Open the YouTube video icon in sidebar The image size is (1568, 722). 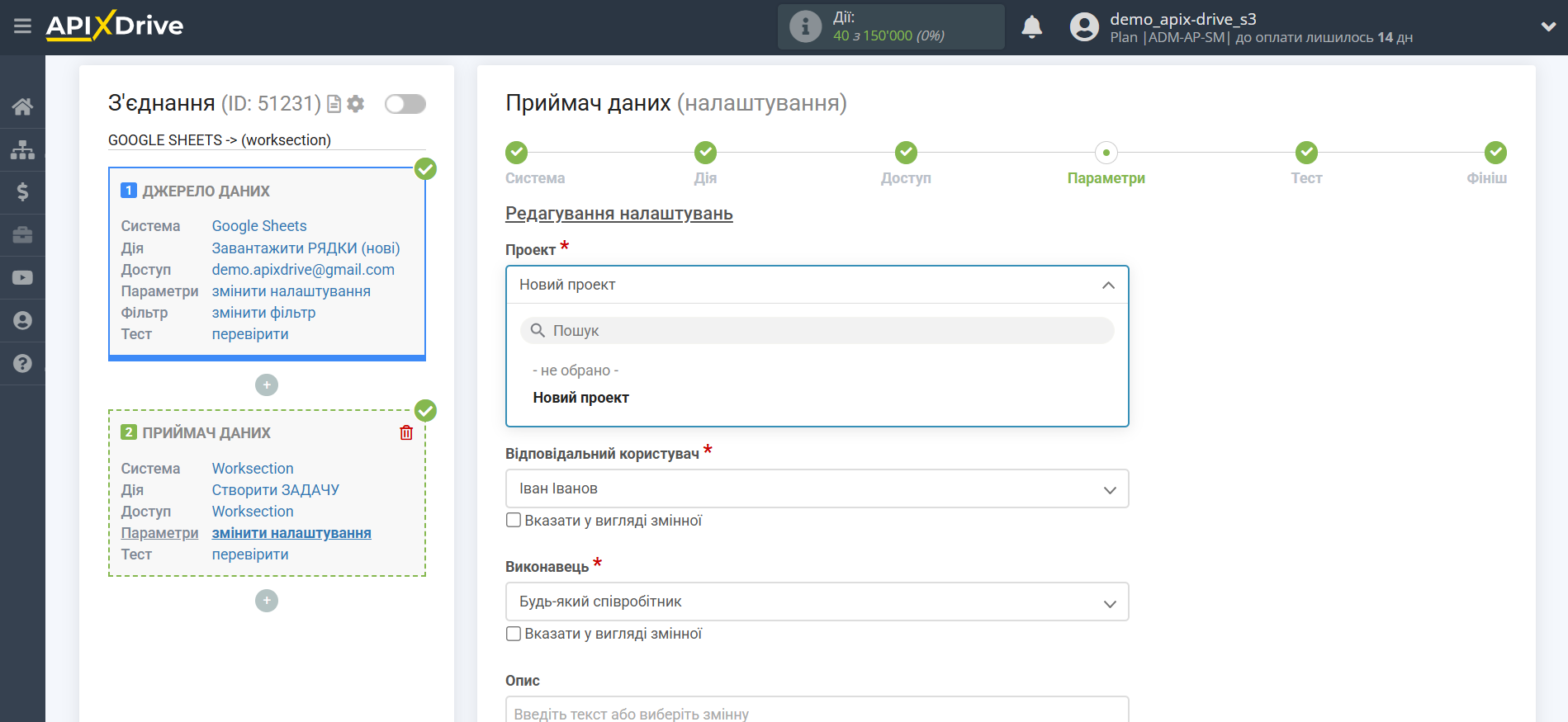coord(22,278)
